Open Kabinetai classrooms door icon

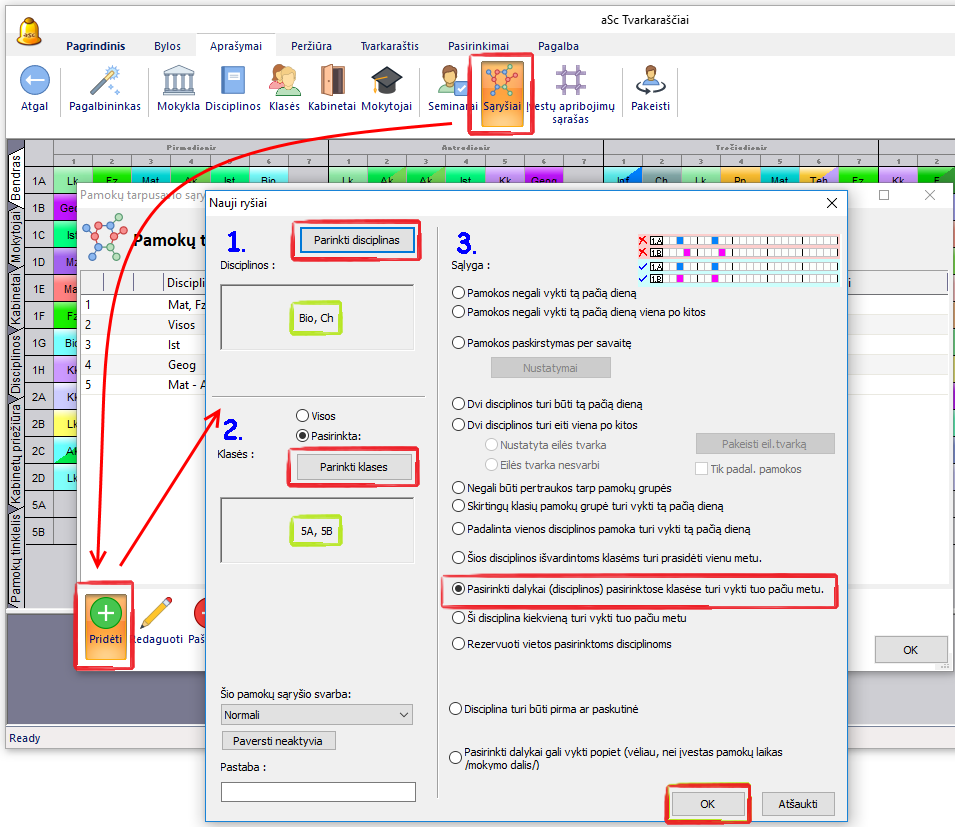(333, 82)
